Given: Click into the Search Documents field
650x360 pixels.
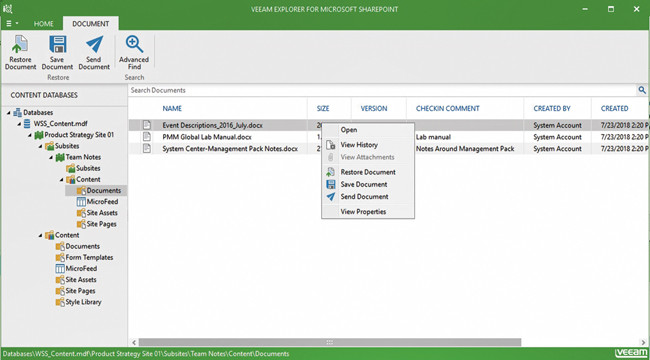Looking at the screenshot, I should [383, 90].
